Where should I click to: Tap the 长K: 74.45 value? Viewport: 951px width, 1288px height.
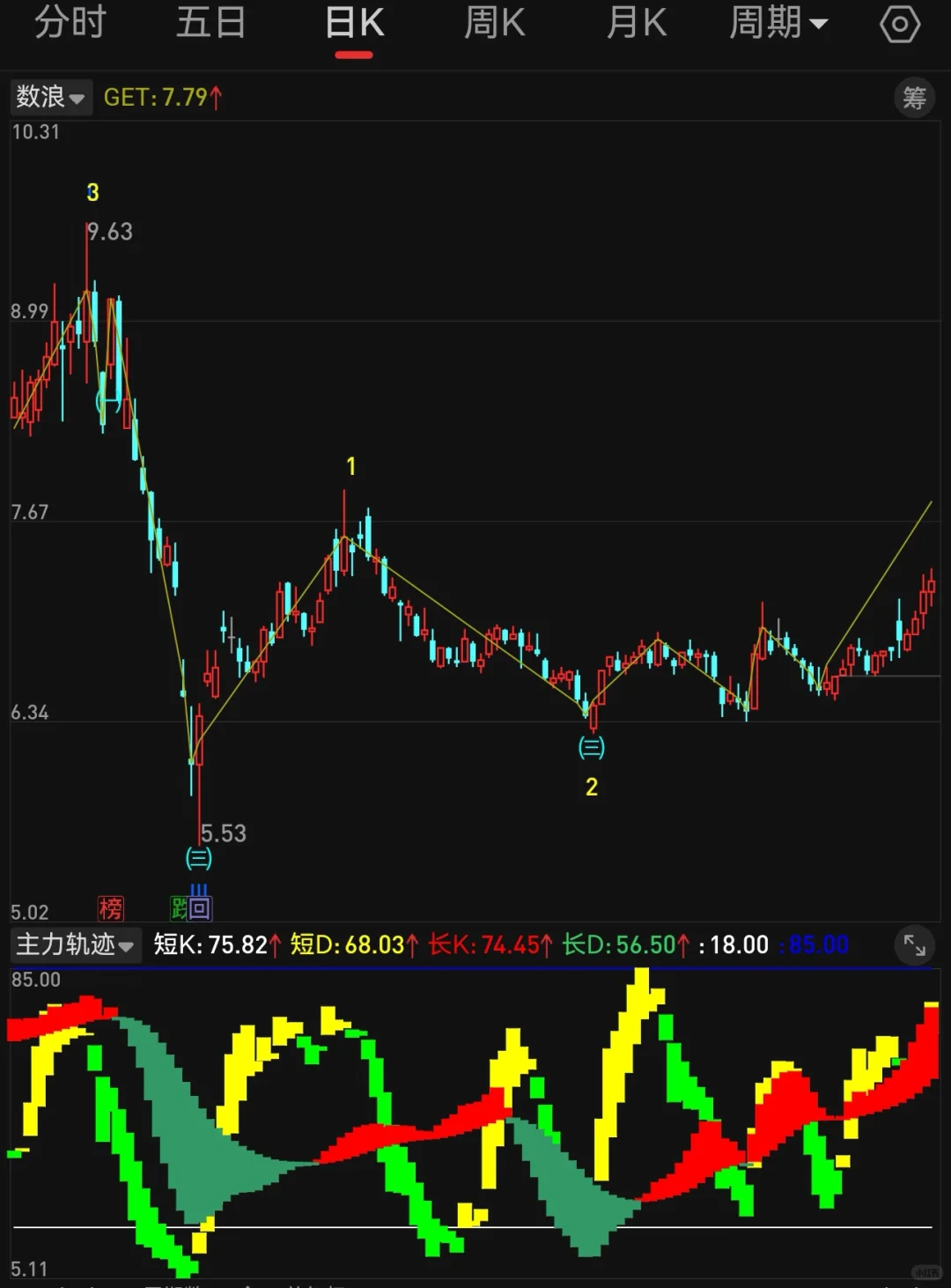[x=490, y=945]
